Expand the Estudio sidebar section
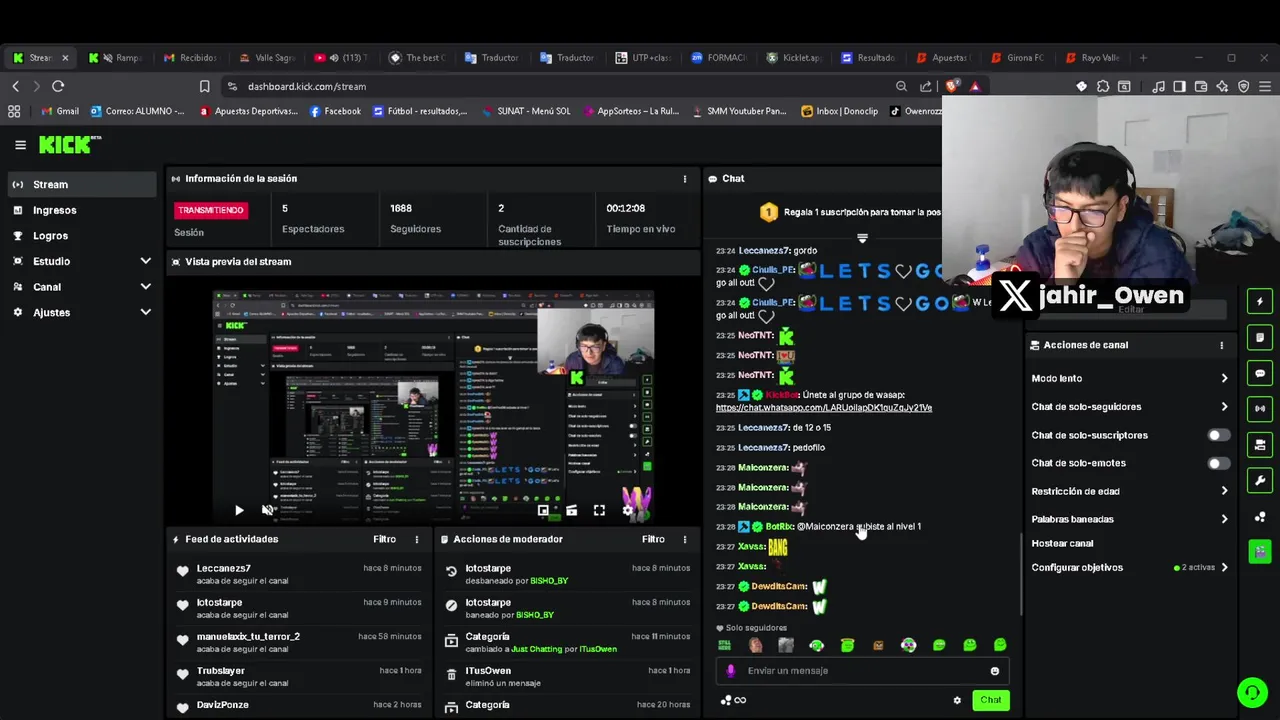 [81, 261]
